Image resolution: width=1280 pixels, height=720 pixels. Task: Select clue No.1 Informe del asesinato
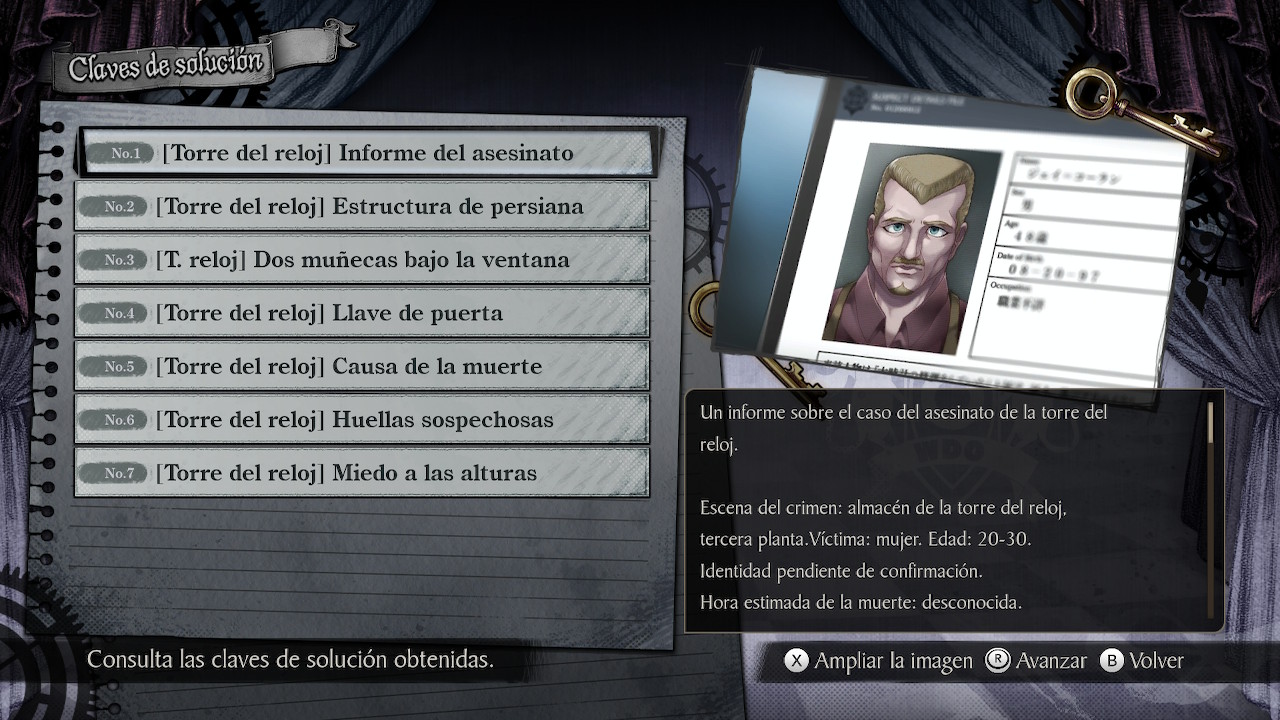coord(367,153)
